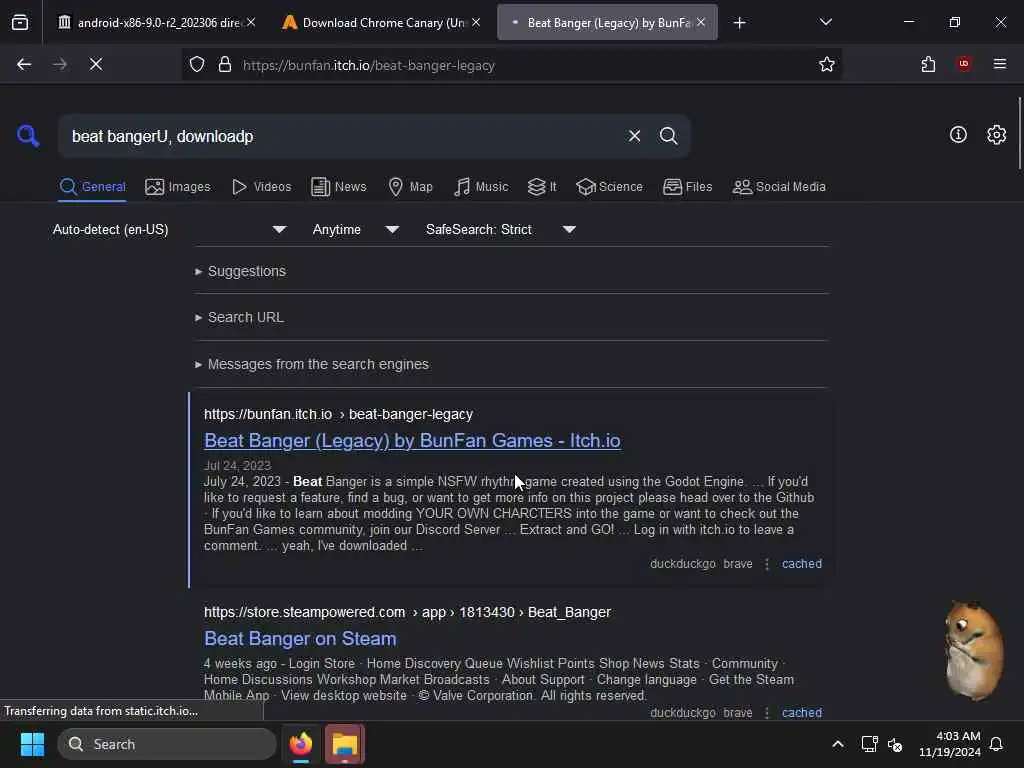Image resolution: width=1024 pixels, height=768 pixels.
Task: Open File Explorer from the taskbar
Action: coord(345,744)
